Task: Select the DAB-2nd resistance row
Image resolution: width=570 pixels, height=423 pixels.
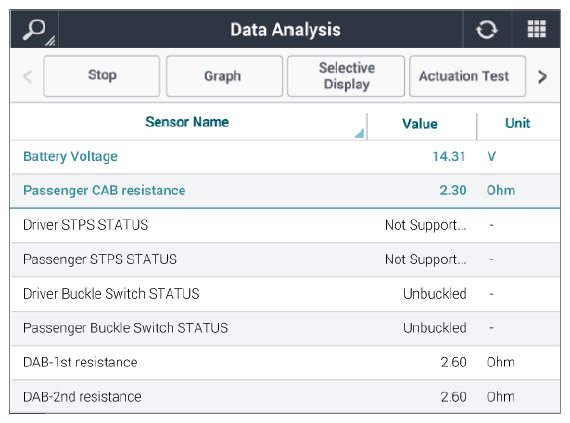Action: [285, 396]
